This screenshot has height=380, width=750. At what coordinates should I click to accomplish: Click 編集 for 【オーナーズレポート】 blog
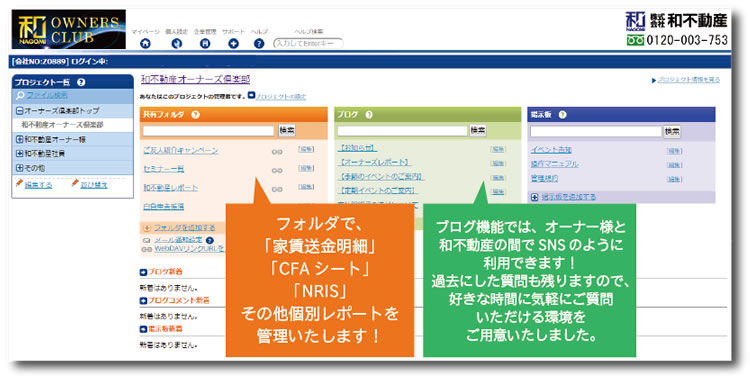click(498, 164)
